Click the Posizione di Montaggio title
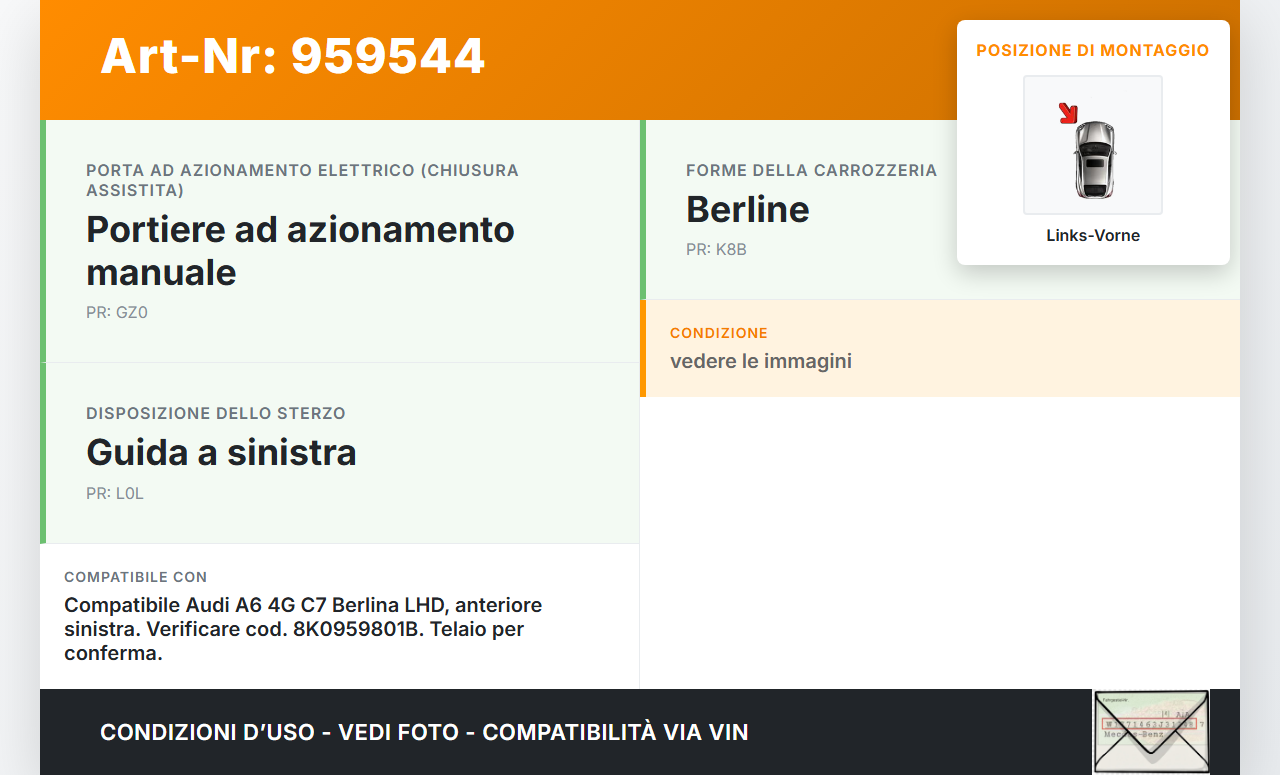This screenshot has width=1280, height=775. pos(1093,50)
